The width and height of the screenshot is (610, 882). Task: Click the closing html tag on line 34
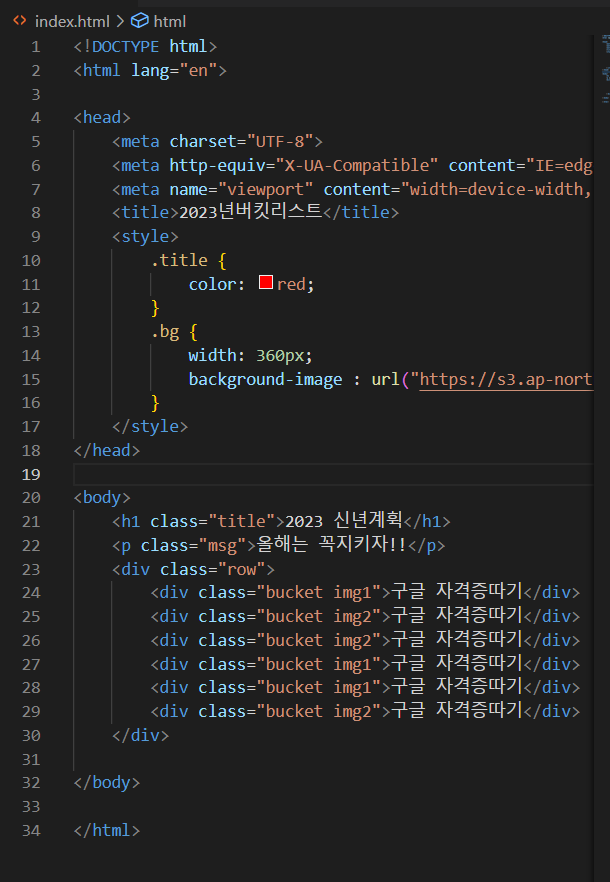point(107,830)
